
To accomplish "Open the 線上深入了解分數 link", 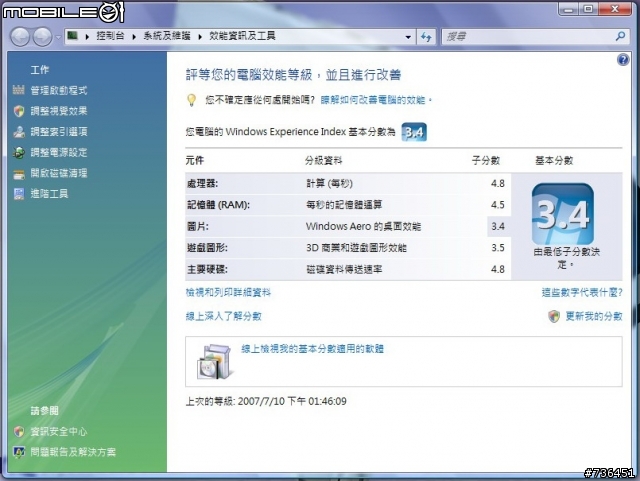I will click(224, 316).
